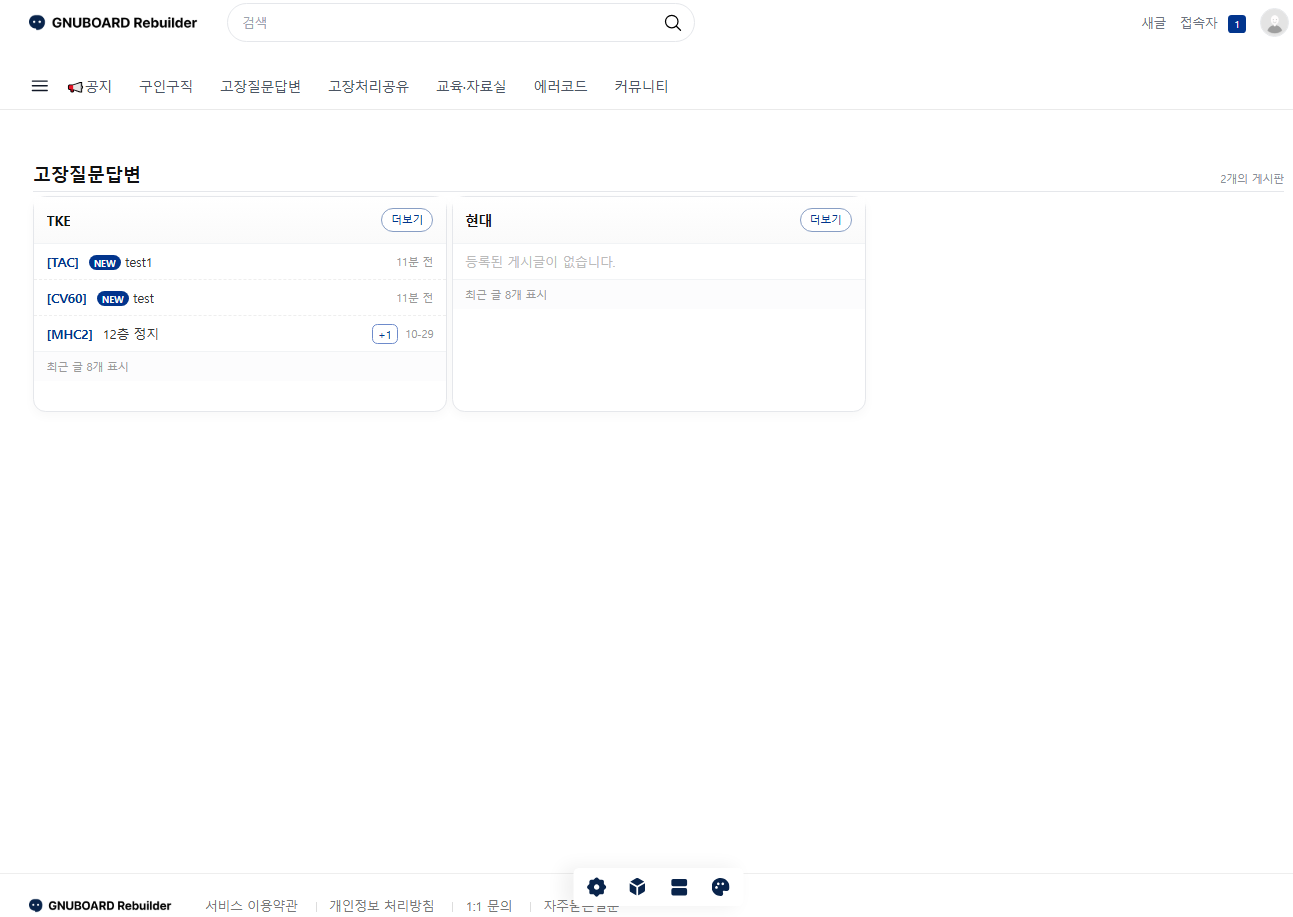
Task: Click the gear settings icon in floating toolbar
Action: pos(597,887)
